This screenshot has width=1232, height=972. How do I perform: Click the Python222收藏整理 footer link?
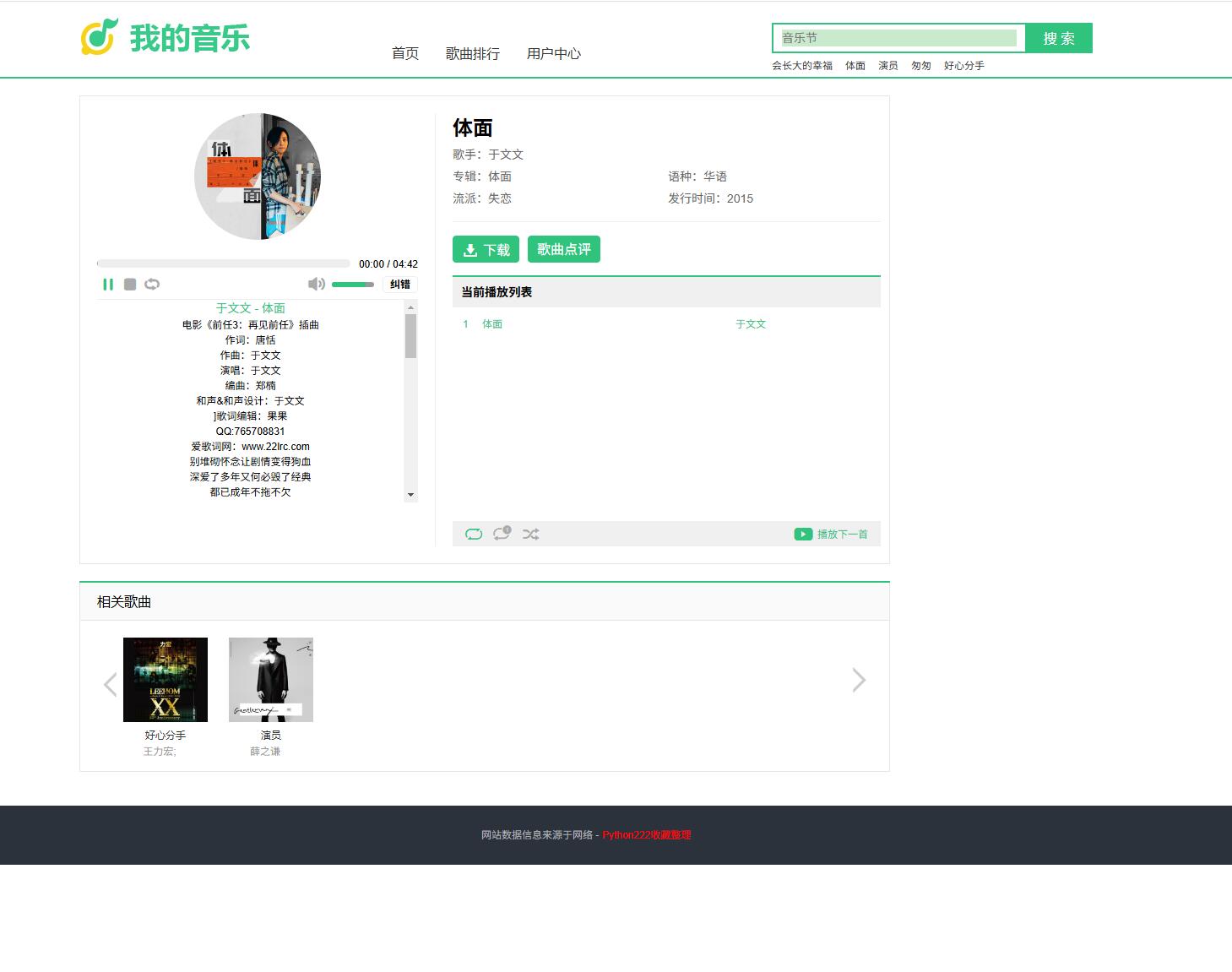[x=647, y=834]
